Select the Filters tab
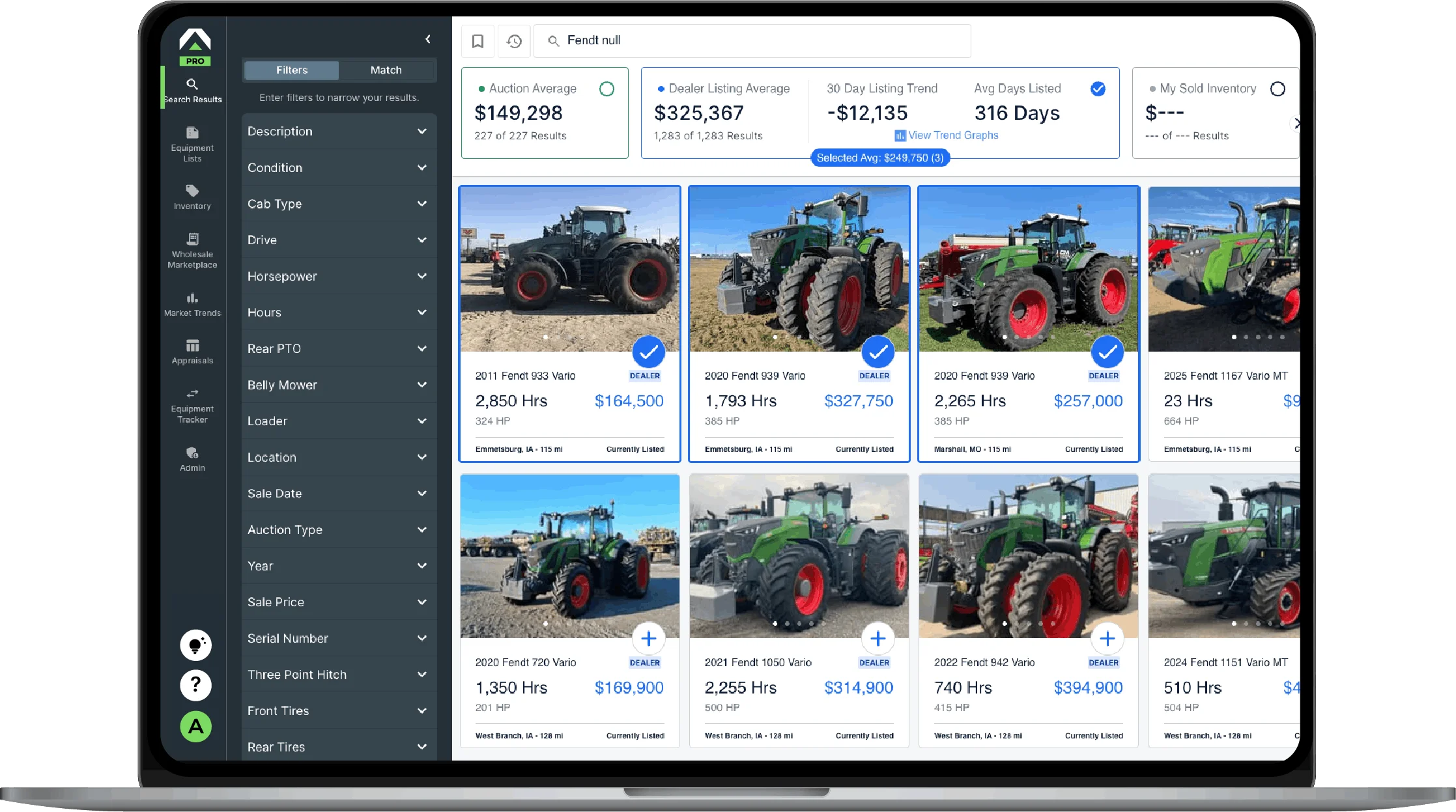 tap(291, 70)
